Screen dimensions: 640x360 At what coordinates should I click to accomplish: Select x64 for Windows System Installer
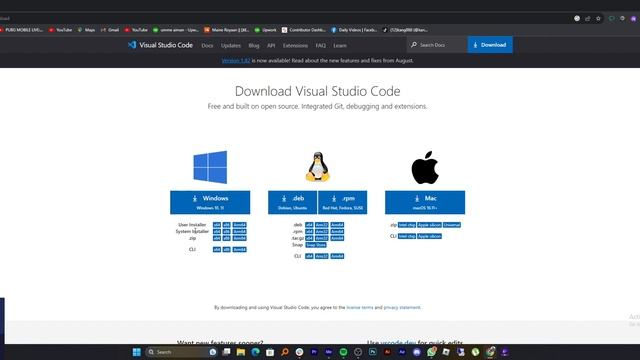click(x=217, y=231)
